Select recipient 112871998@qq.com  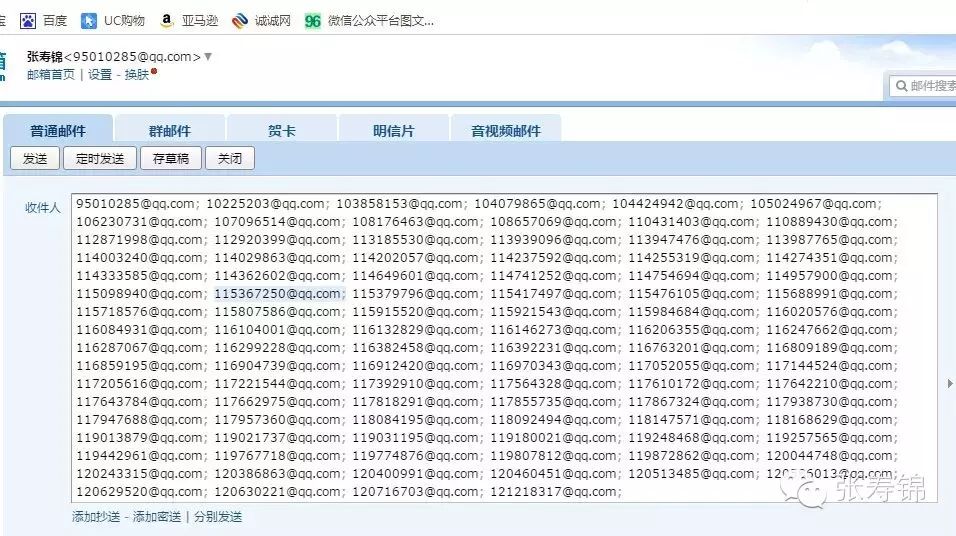pyautogui.click(x=140, y=240)
